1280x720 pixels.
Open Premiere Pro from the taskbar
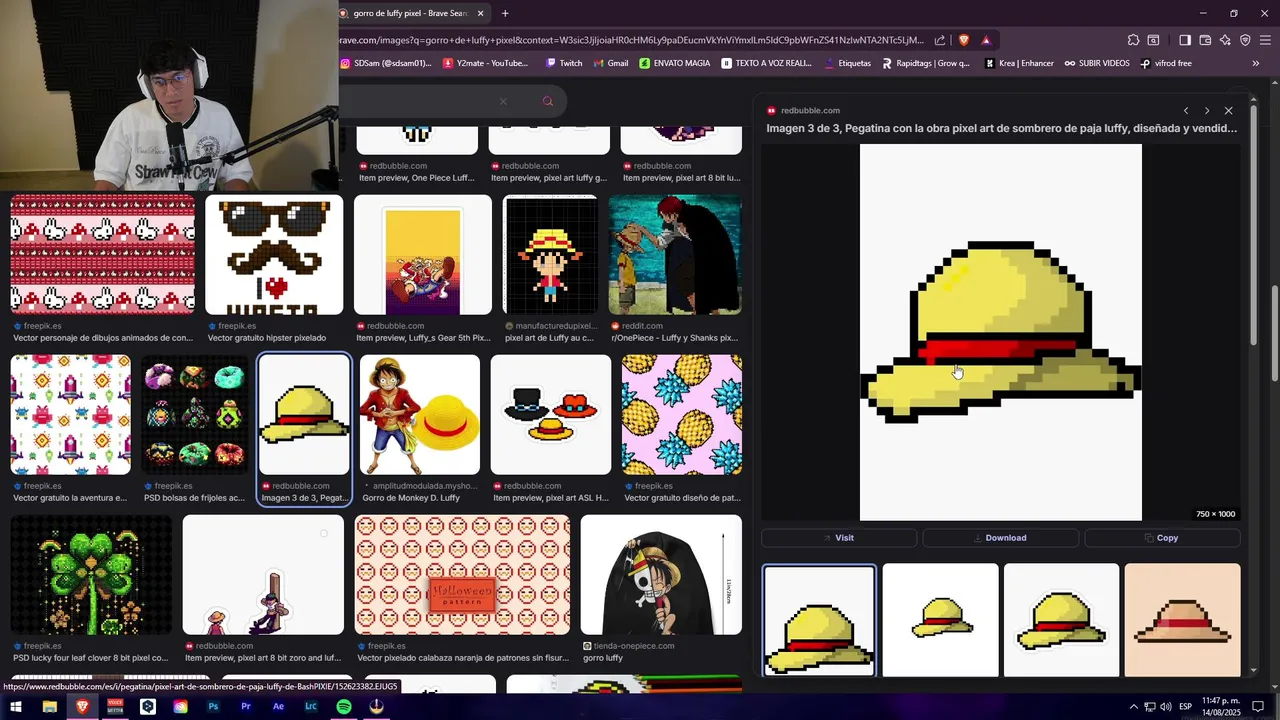point(246,707)
